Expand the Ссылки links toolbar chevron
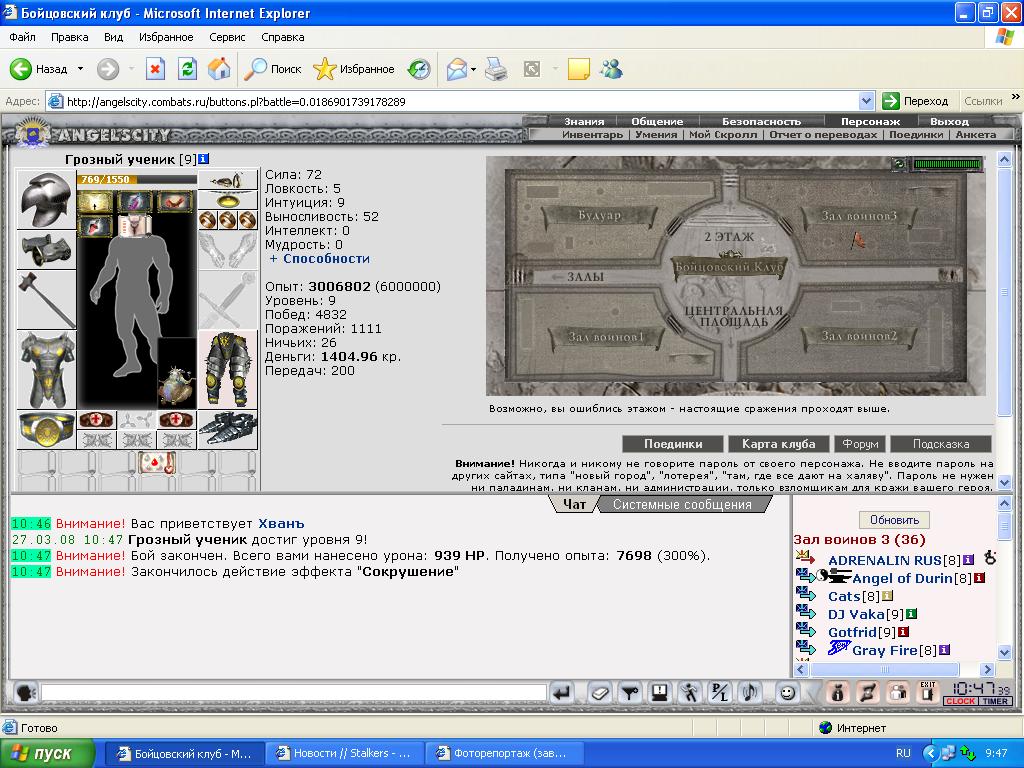1024x768 pixels. (x=1015, y=97)
